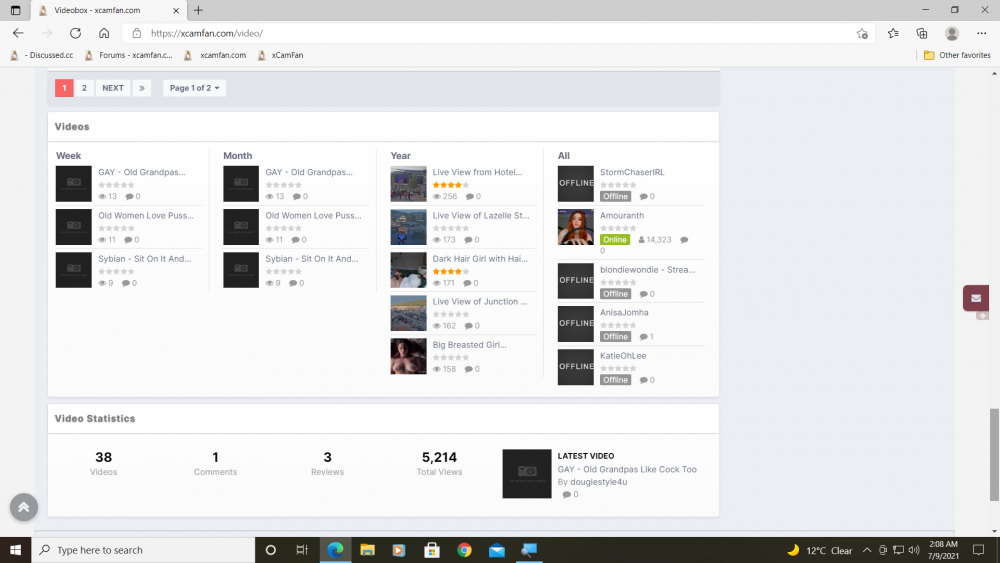
Task: Open the Favorites list icon
Action: click(893, 33)
